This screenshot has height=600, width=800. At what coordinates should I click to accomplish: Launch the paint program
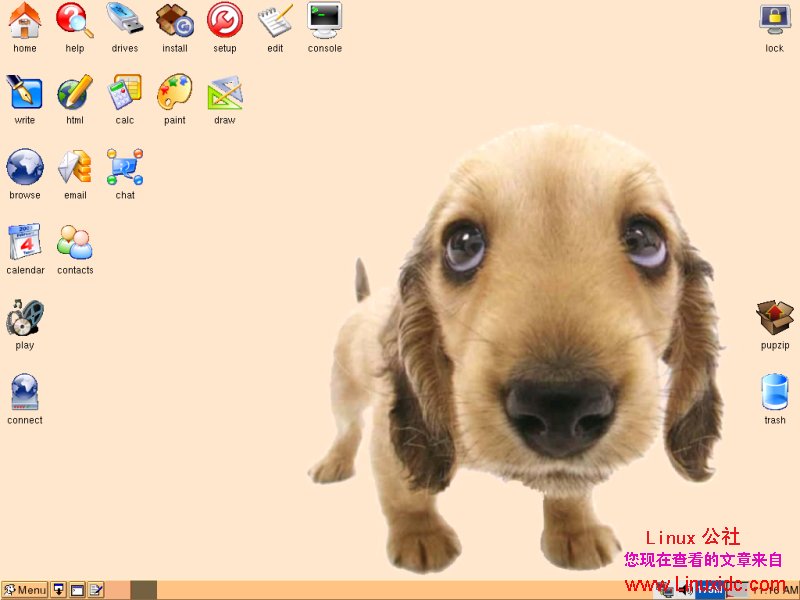[174, 95]
